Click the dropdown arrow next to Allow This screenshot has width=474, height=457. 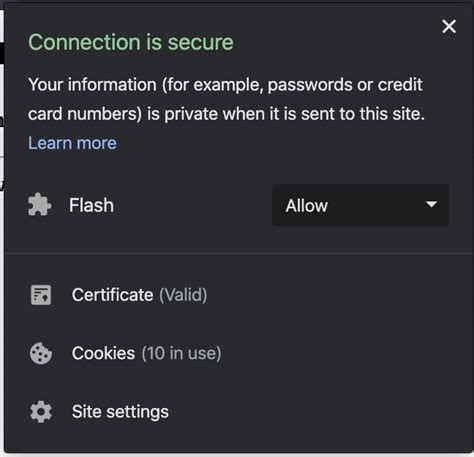(x=431, y=204)
